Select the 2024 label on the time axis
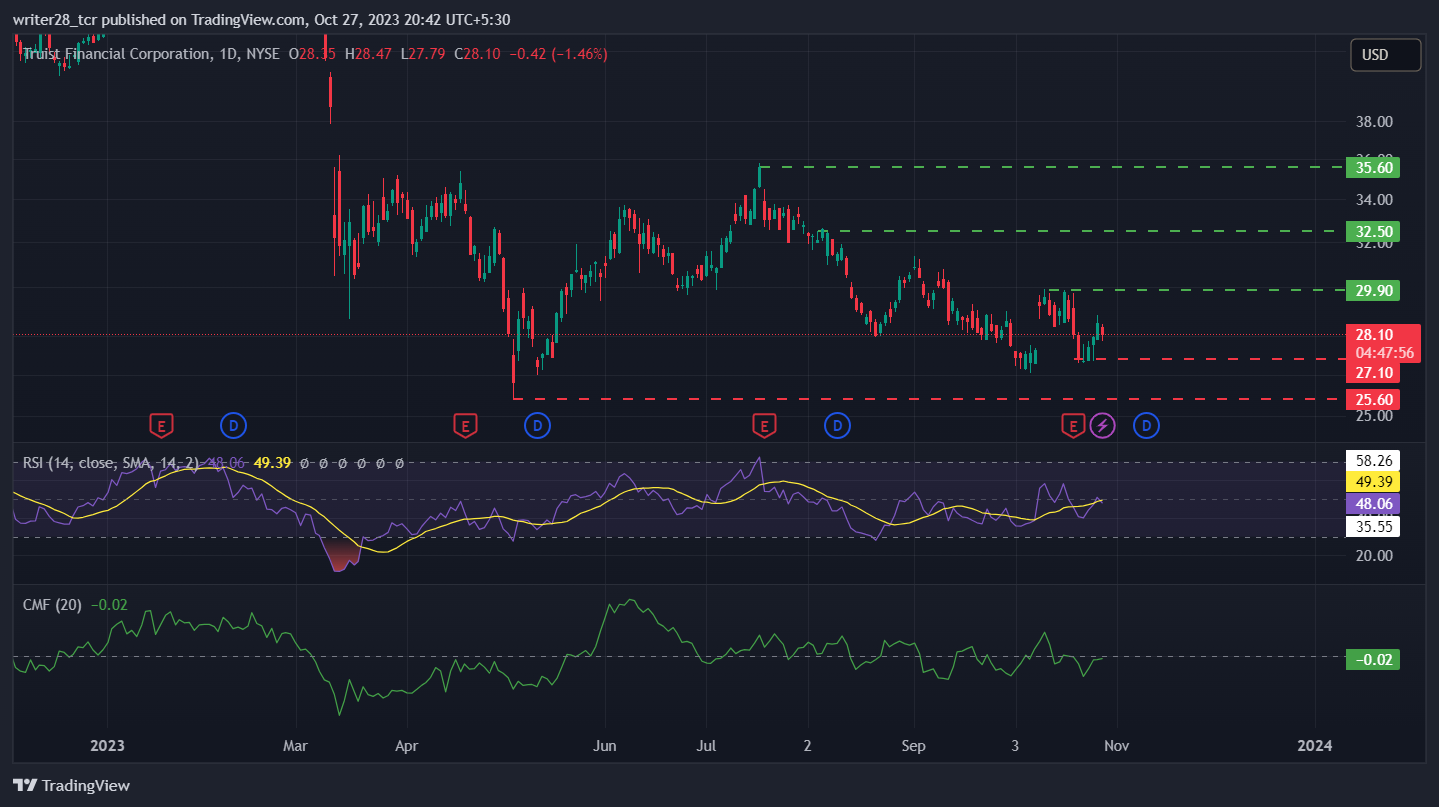The image size is (1439, 807). [x=1314, y=746]
